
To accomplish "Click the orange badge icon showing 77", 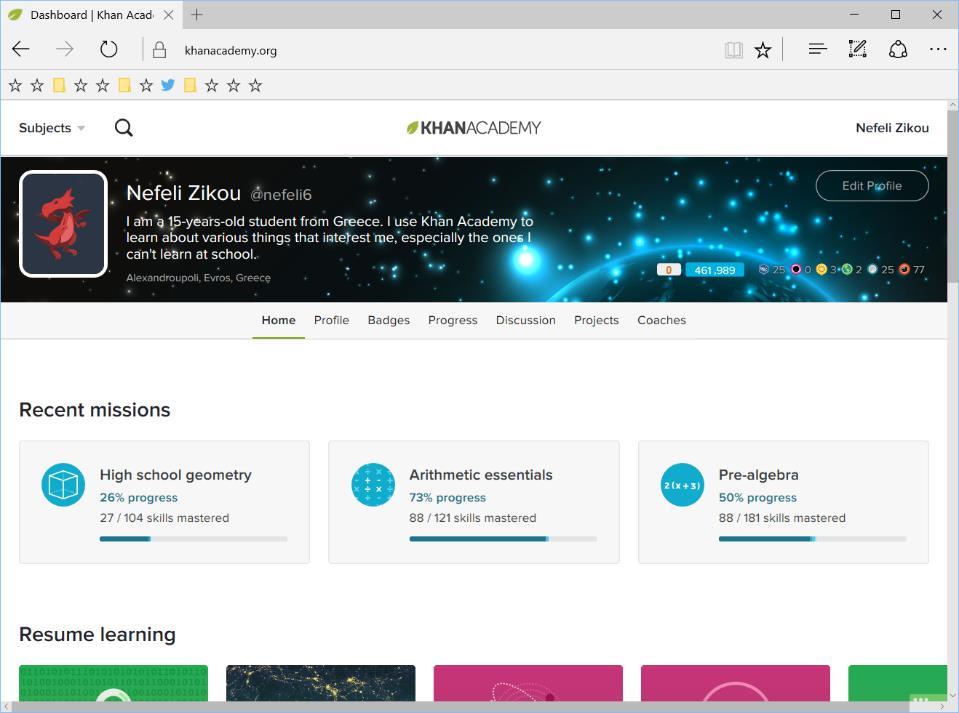I will pyautogui.click(x=904, y=269).
